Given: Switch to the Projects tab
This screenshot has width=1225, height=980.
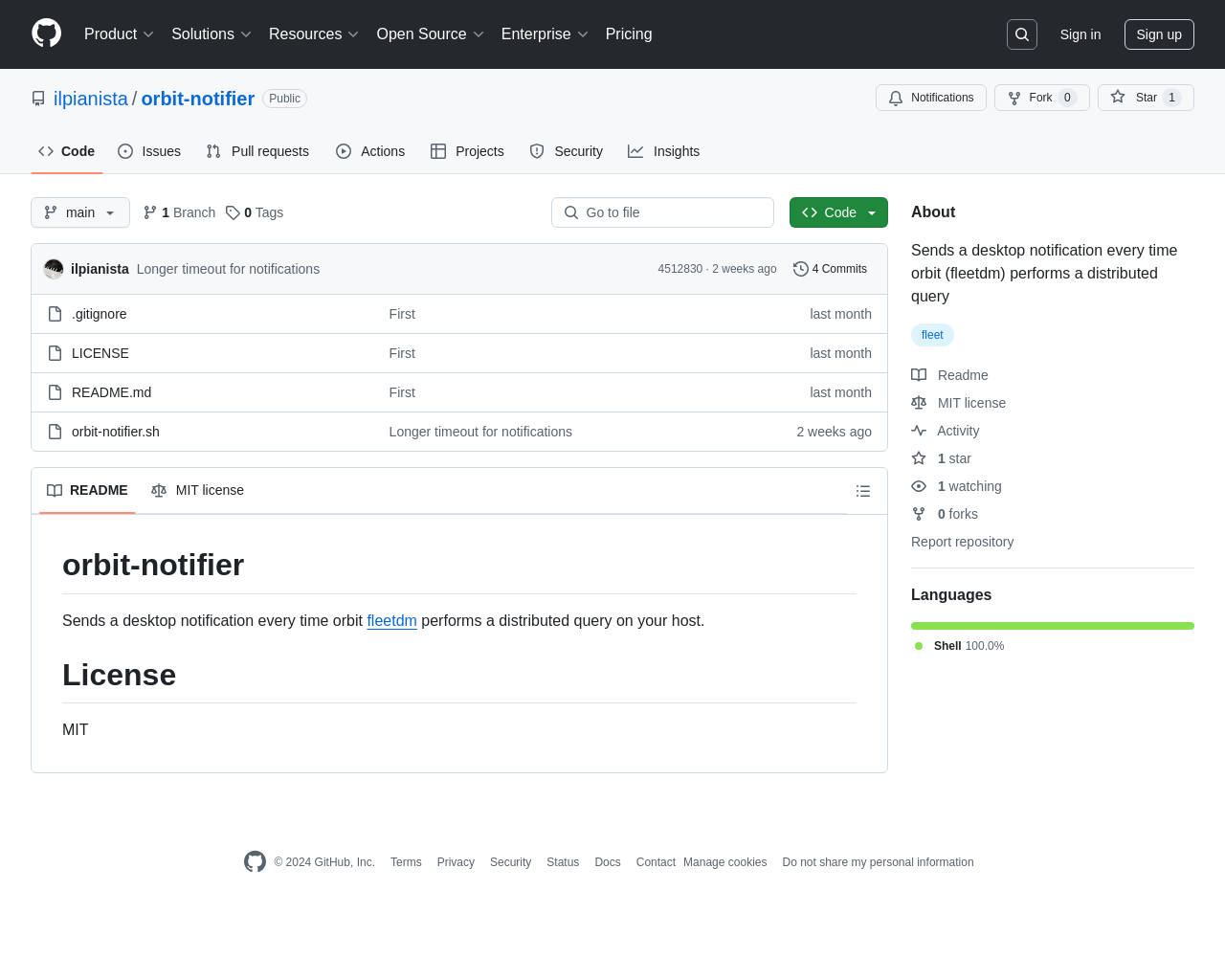Looking at the screenshot, I should [x=467, y=151].
